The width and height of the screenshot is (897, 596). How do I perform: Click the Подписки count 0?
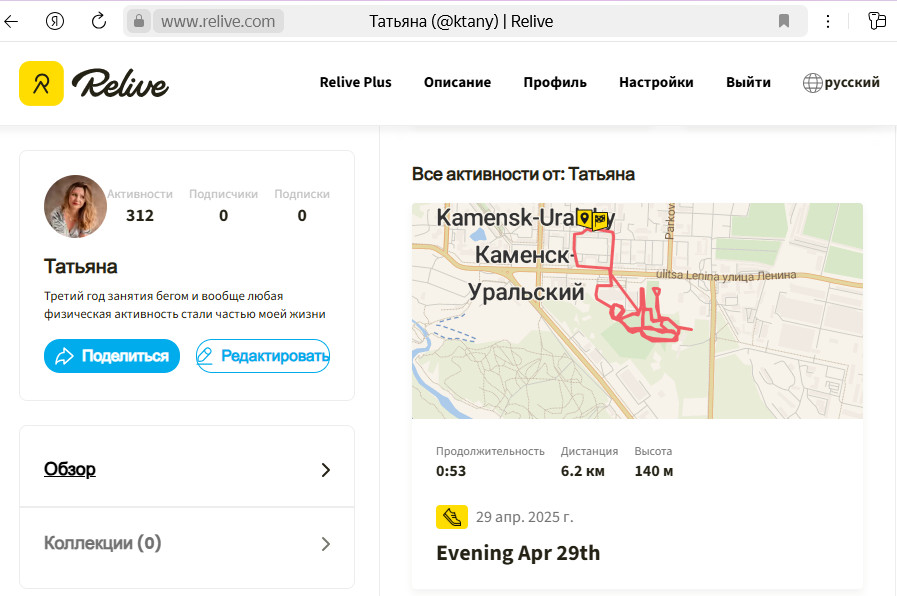click(x=302, y=216)
